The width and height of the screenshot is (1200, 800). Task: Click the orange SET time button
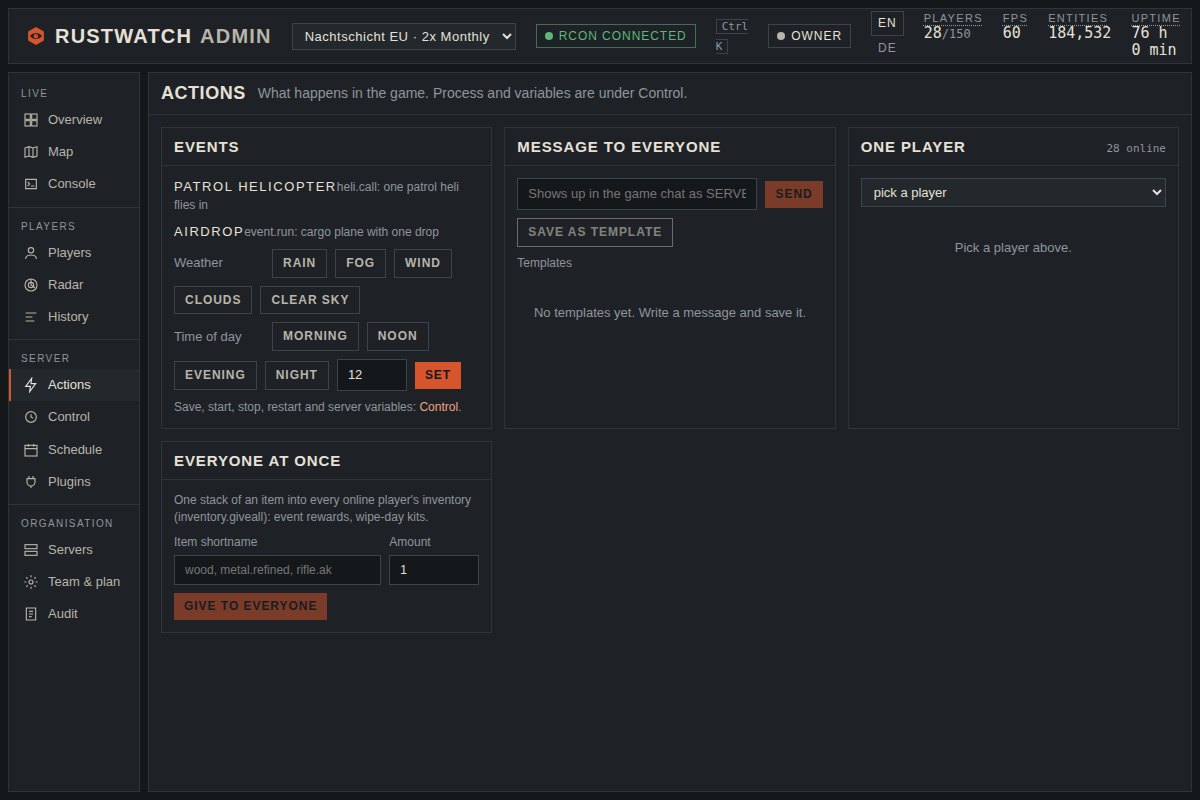coord(438,375)
